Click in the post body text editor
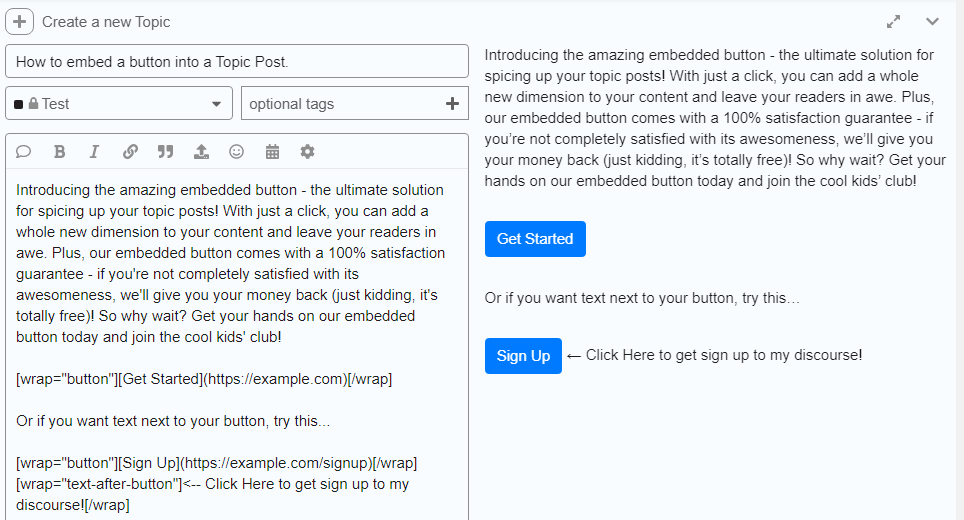This screenshot has width=964, height=520. tap(237, 344)
